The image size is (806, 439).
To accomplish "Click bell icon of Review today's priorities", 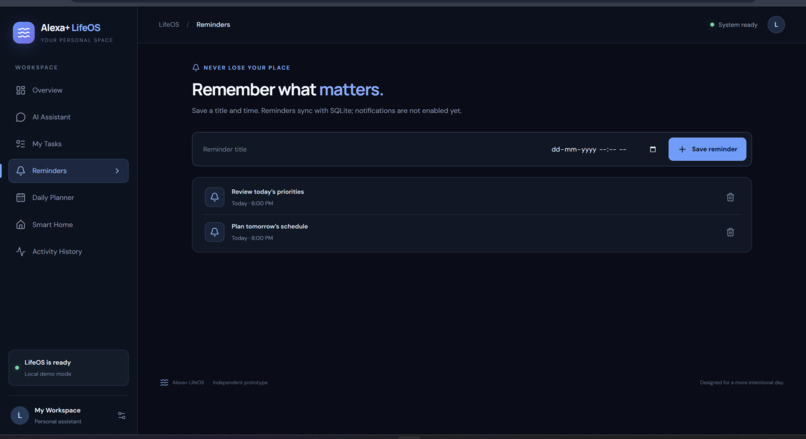I will pyautogui.click(x=214, y=197).
